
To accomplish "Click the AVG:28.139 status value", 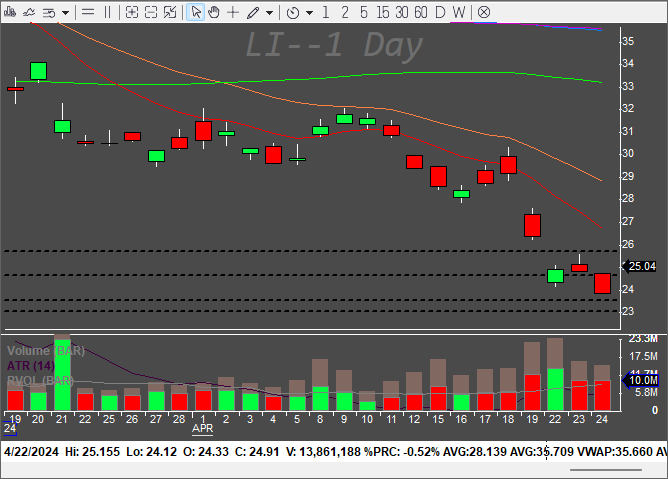I will [475, 452].
